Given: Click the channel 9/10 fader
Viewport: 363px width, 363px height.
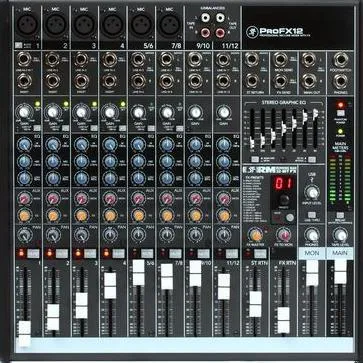Looking at the screenshot, I should pyautogui.click(x=195, y=273).
